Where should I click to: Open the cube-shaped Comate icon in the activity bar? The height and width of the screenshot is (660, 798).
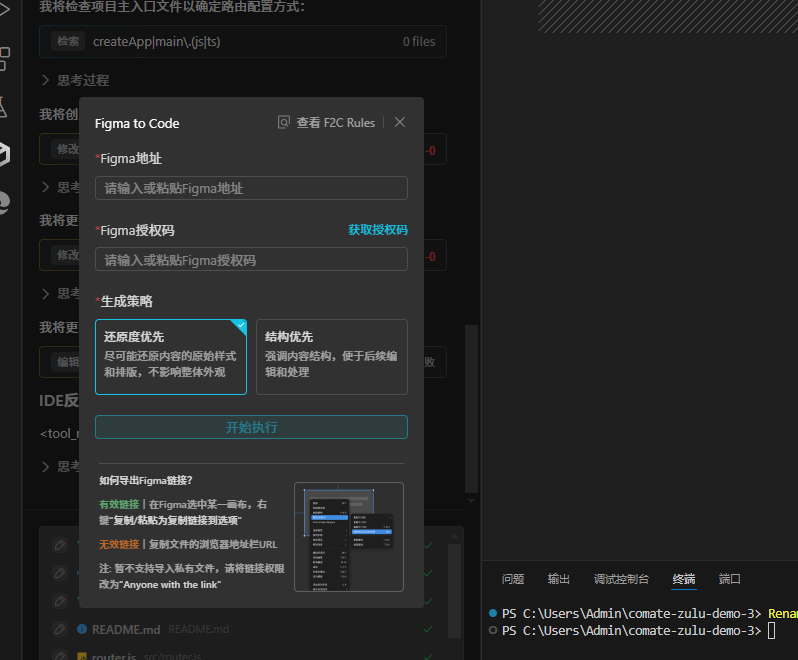(4, 154)
